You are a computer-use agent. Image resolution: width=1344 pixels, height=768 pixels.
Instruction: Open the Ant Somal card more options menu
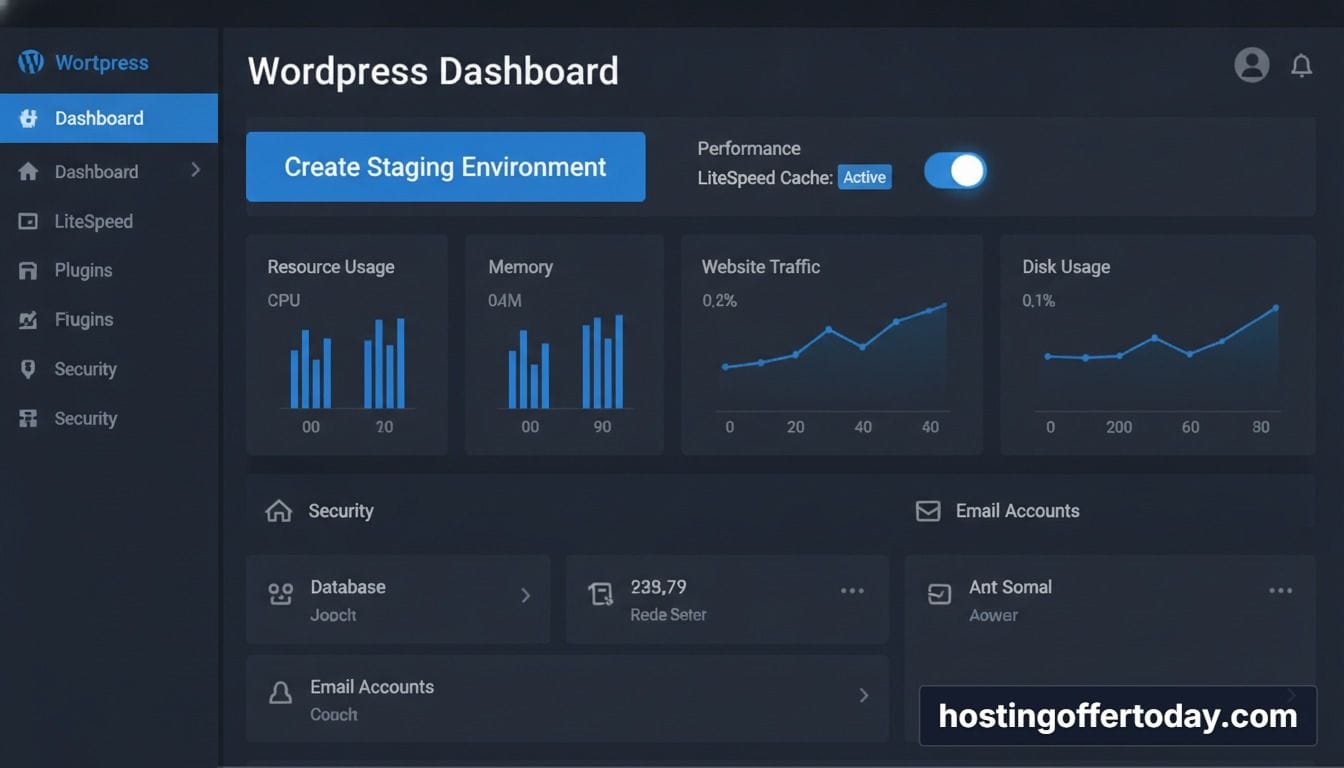coord(1281,591)
